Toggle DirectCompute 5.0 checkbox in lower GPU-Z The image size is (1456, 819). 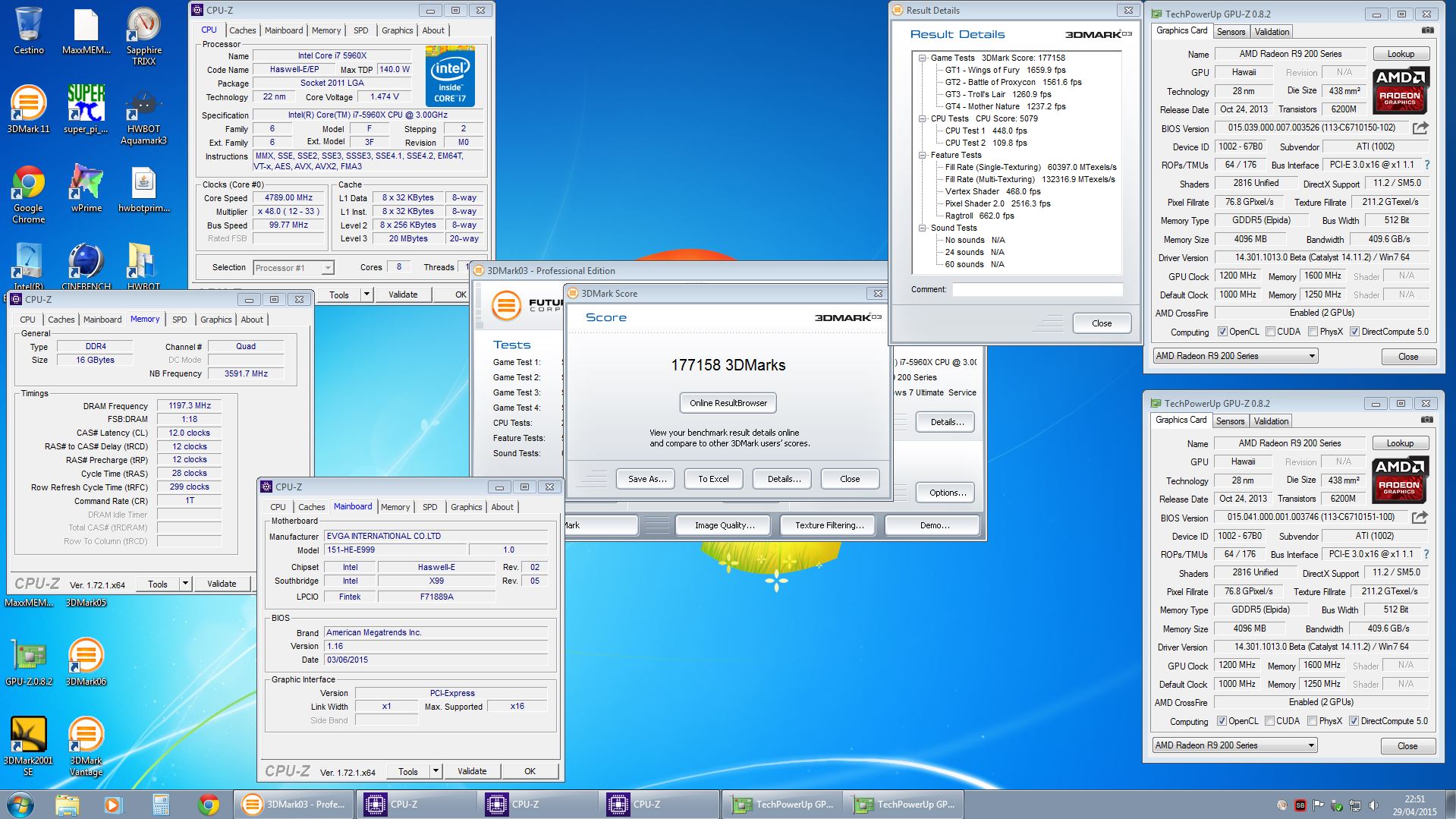tap(1354, 721)
